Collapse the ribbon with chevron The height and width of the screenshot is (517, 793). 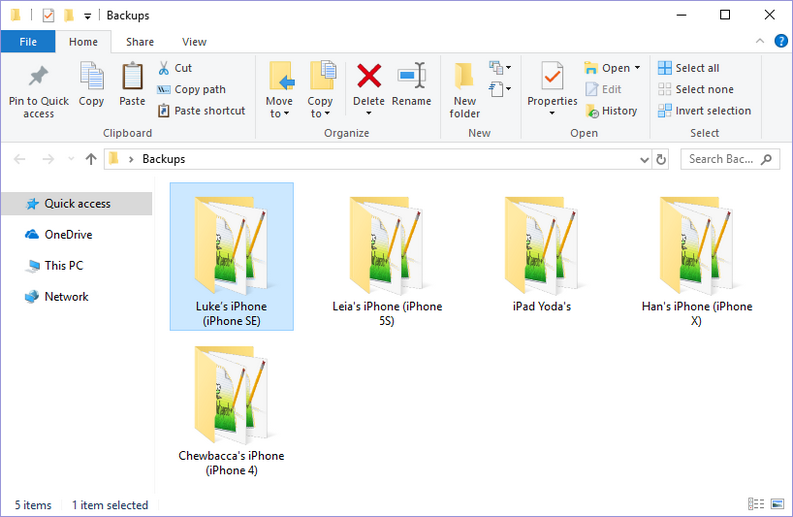coord(760,41)
